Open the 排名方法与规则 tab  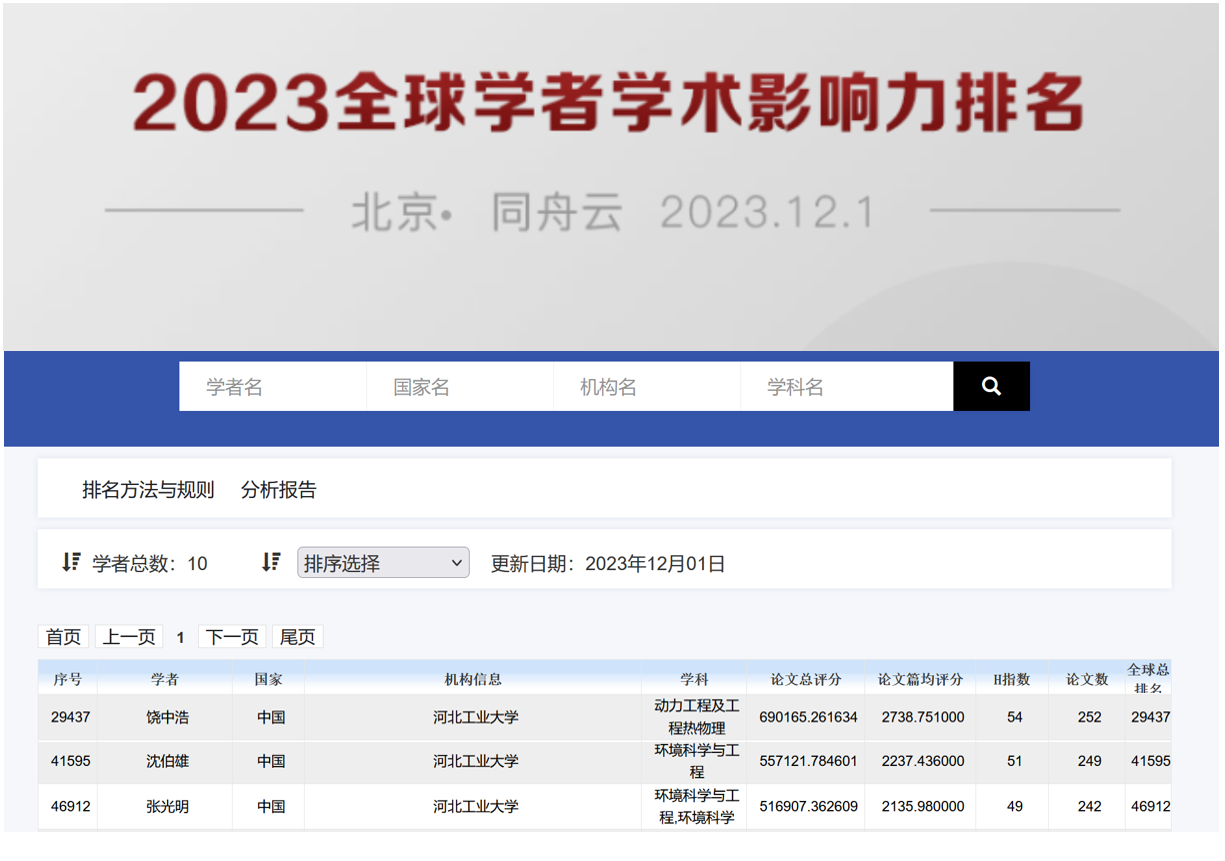(148, 490)
